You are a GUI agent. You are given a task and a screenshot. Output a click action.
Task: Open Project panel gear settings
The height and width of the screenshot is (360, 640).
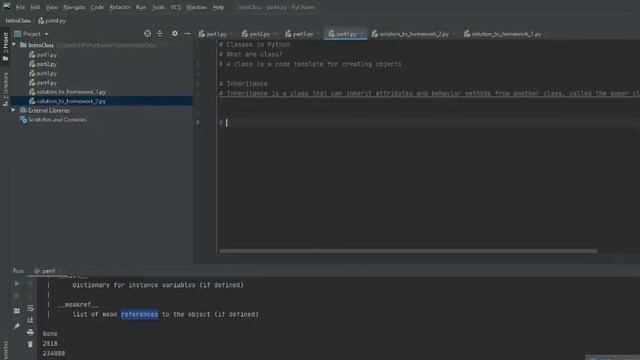pos(175,34)
